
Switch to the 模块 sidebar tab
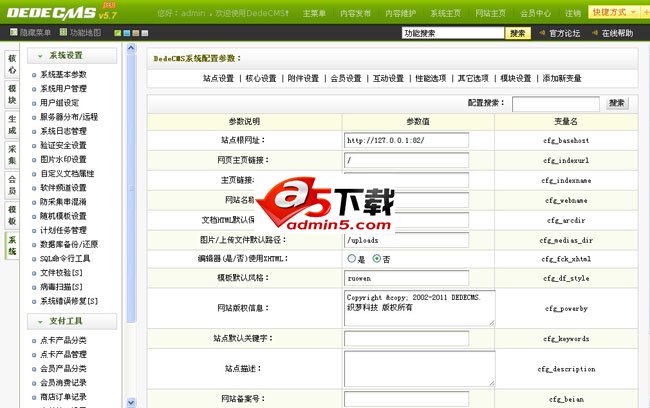12,95
